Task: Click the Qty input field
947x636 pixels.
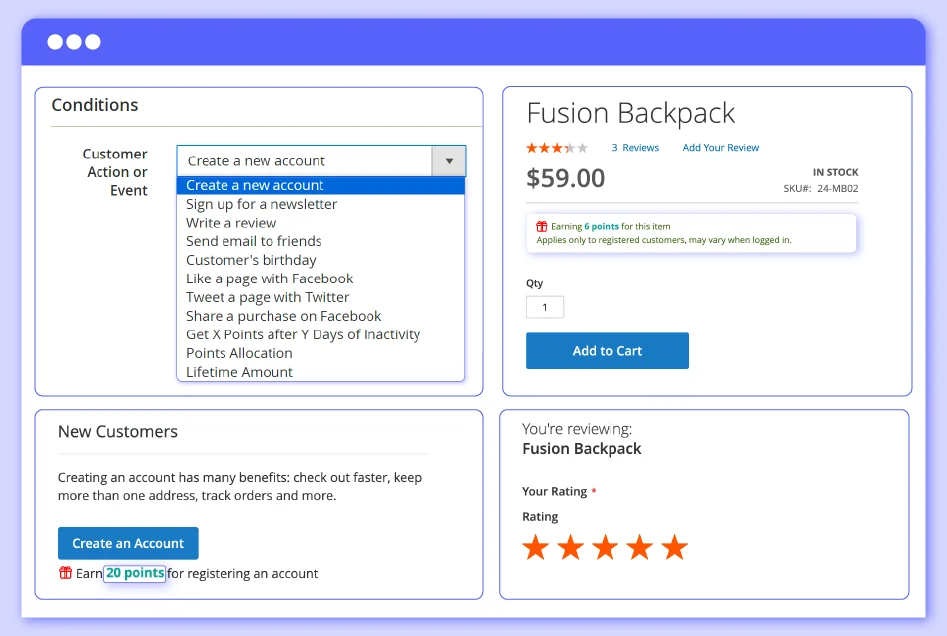Action: coord(545,307)
